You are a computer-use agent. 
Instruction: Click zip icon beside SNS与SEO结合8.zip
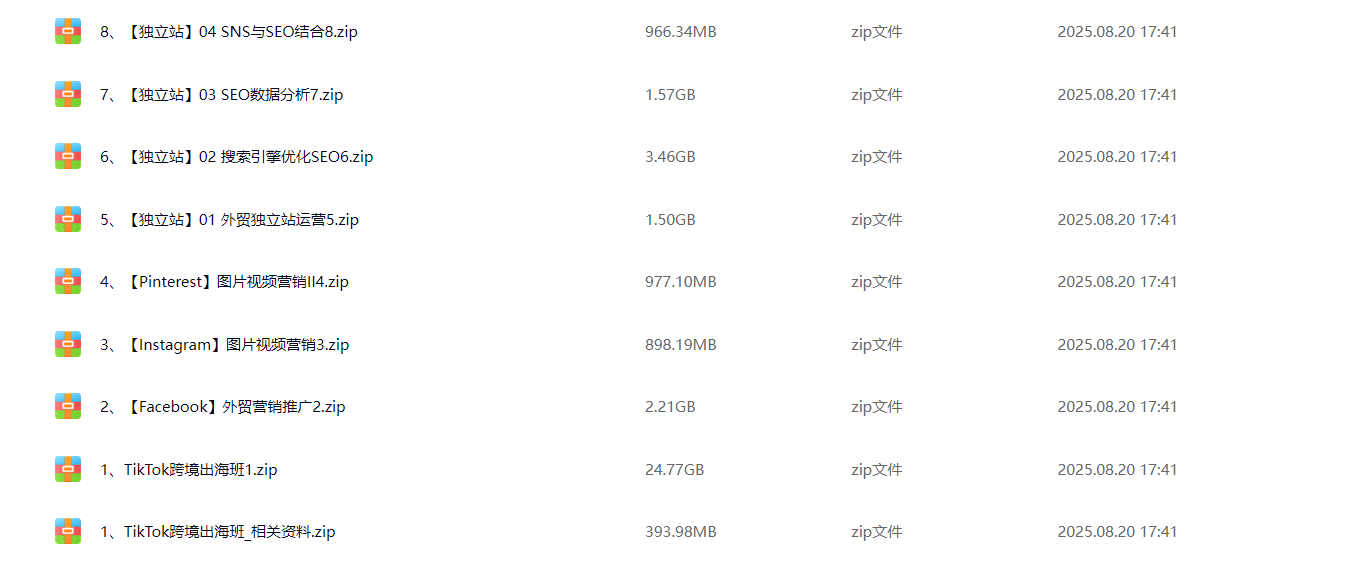coord(68,32)
